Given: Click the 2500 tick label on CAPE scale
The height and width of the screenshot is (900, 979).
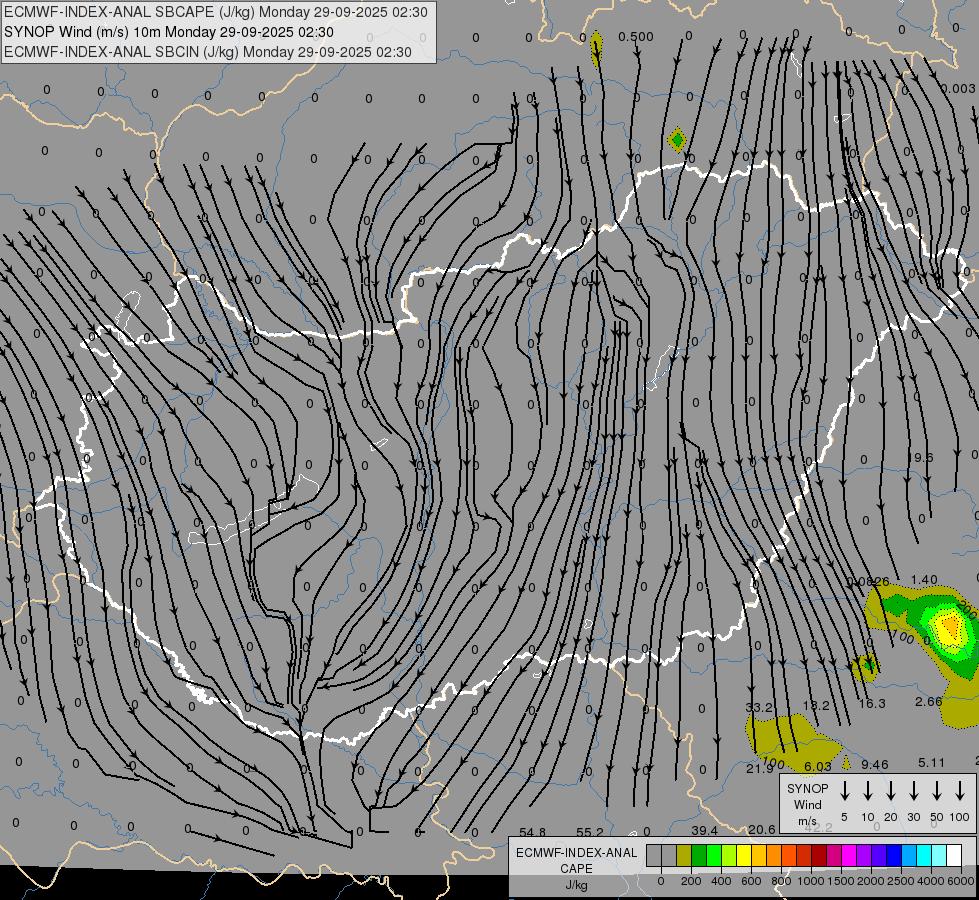Looking at the screenshot, I should pyautogui.click(x=901, y=881).
